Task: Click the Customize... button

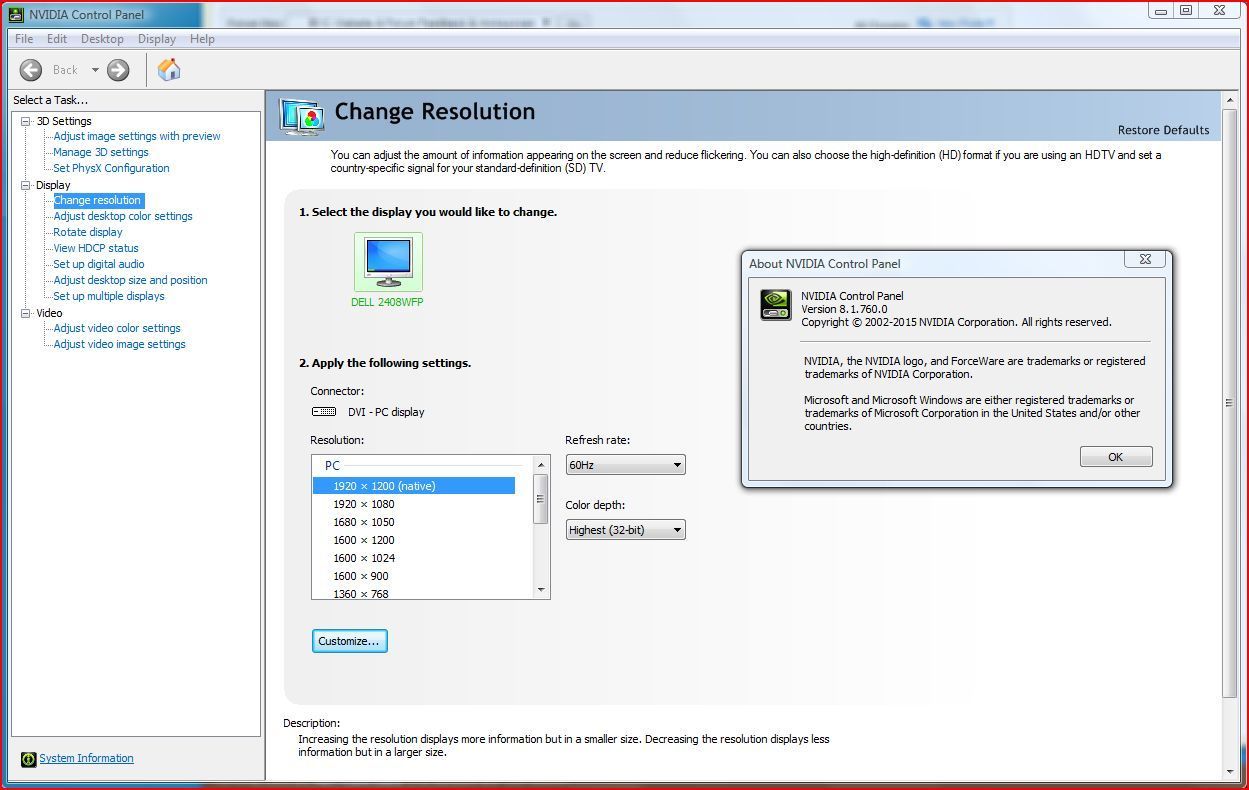Action: pos(349,641)
